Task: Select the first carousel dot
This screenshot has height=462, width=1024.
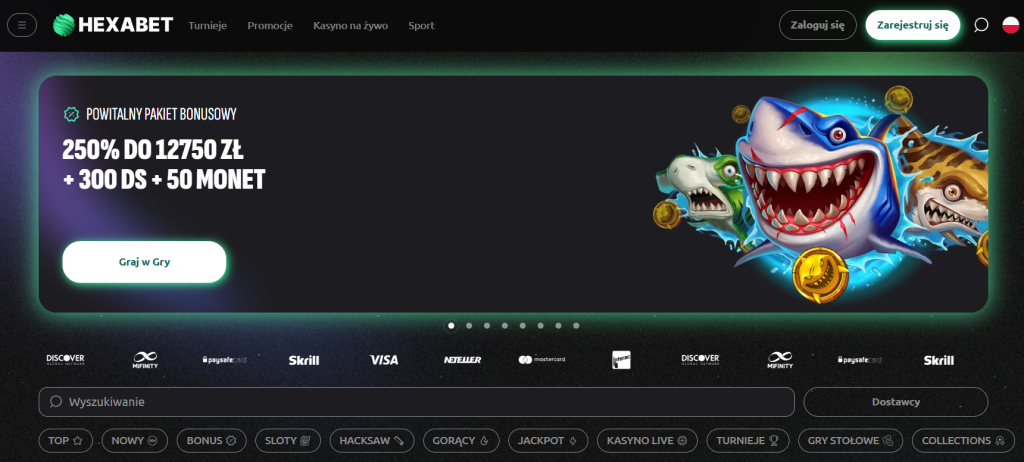Action: pyautogui.click(x=451, y=325)
